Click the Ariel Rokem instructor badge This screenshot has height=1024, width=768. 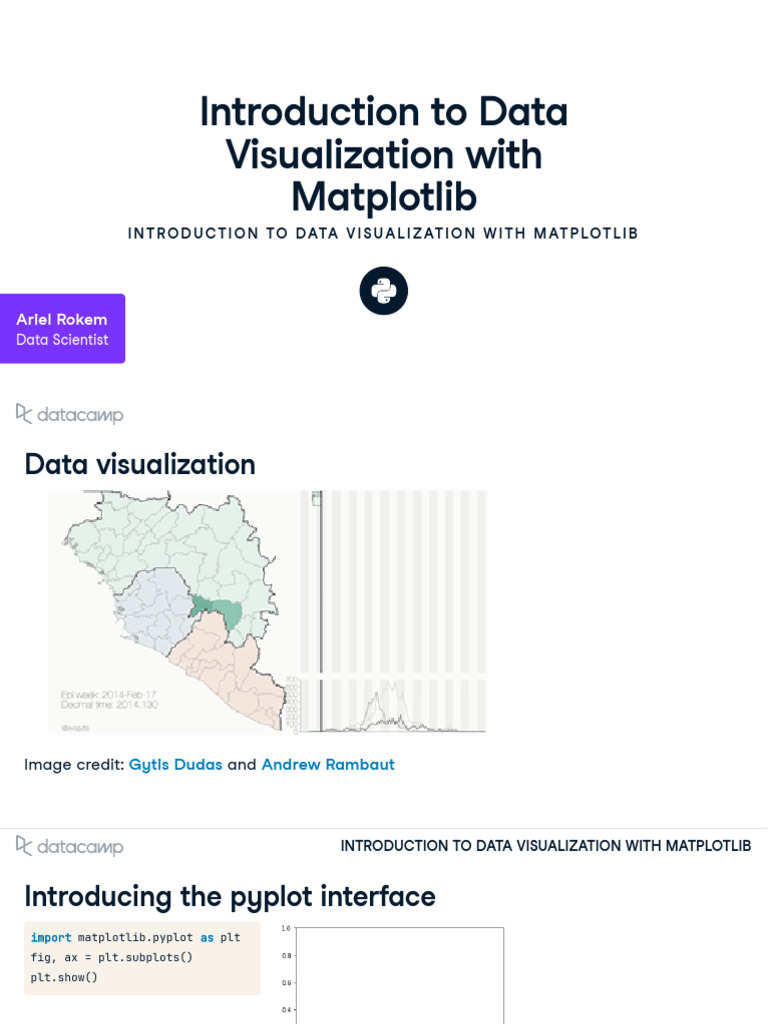62,329
